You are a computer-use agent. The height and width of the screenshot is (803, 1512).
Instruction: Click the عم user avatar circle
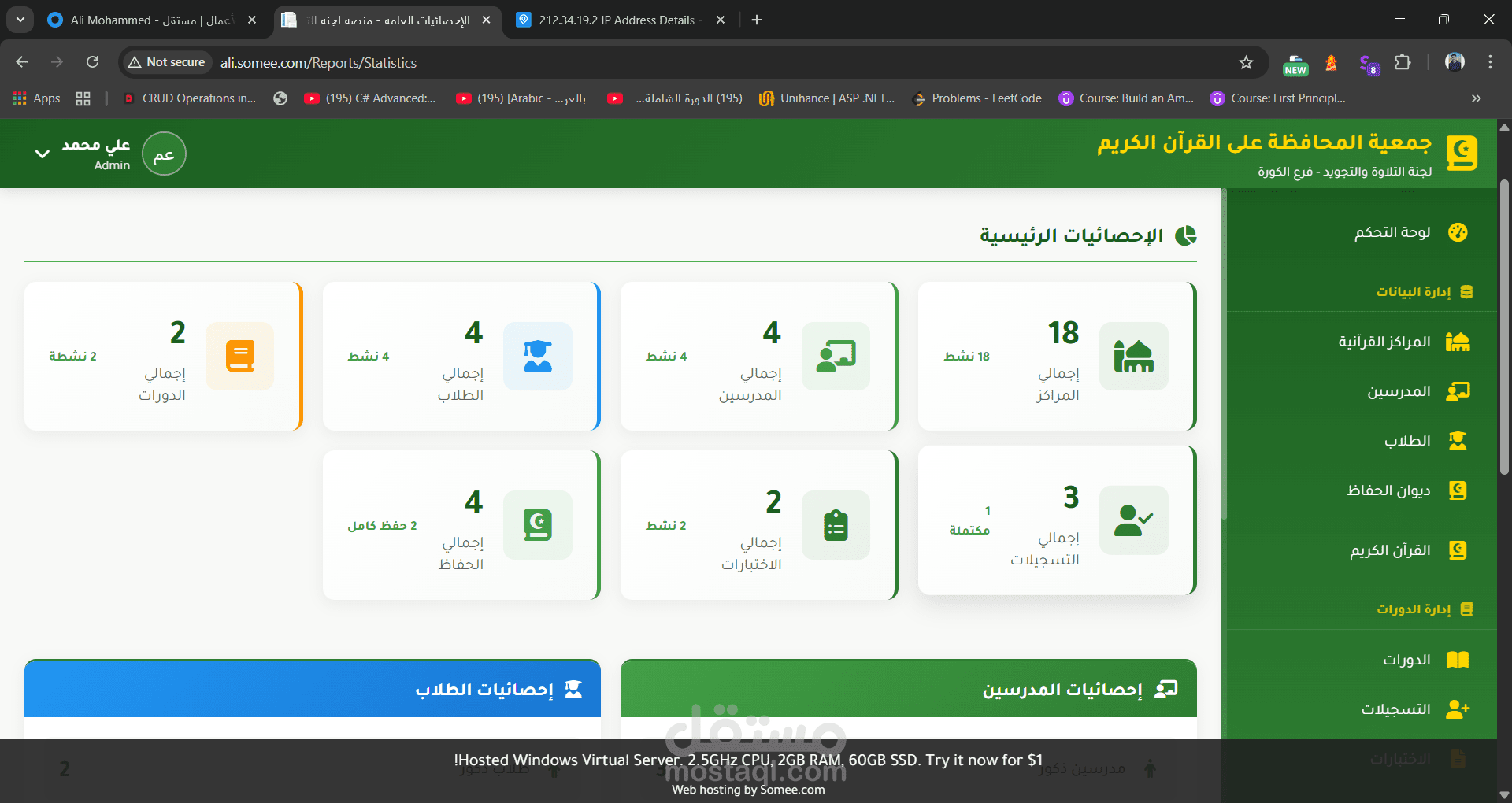point(164,154)
